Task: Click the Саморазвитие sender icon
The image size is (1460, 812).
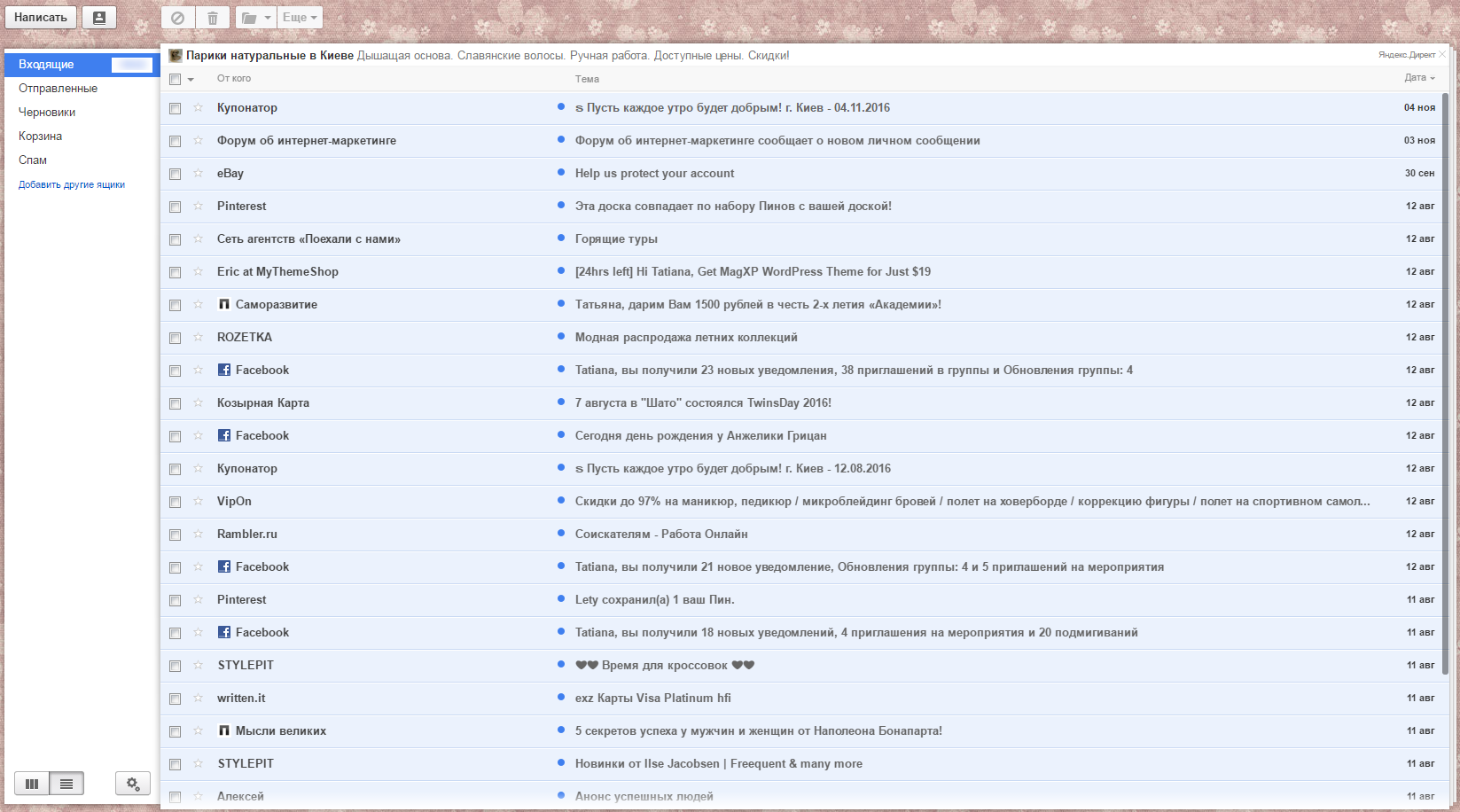Action: point(224,304)
